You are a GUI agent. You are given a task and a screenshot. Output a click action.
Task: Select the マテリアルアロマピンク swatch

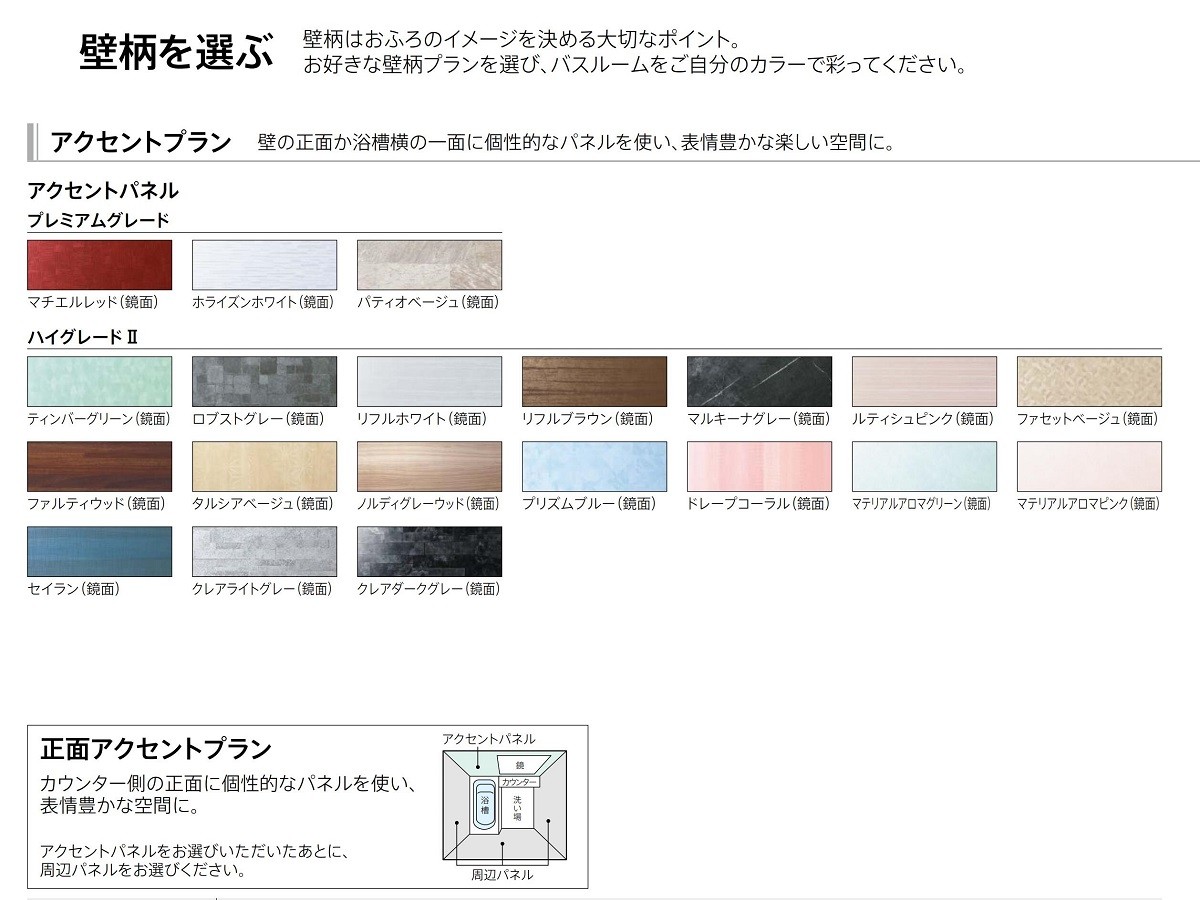1089,466
